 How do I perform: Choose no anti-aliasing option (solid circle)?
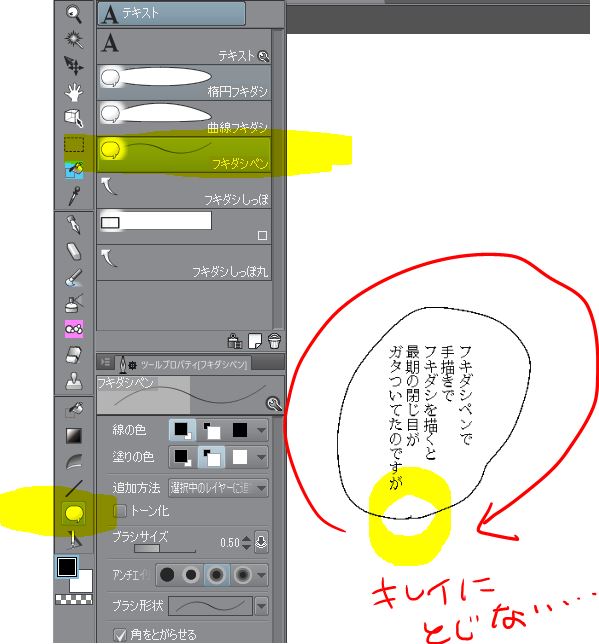point(167,575)
